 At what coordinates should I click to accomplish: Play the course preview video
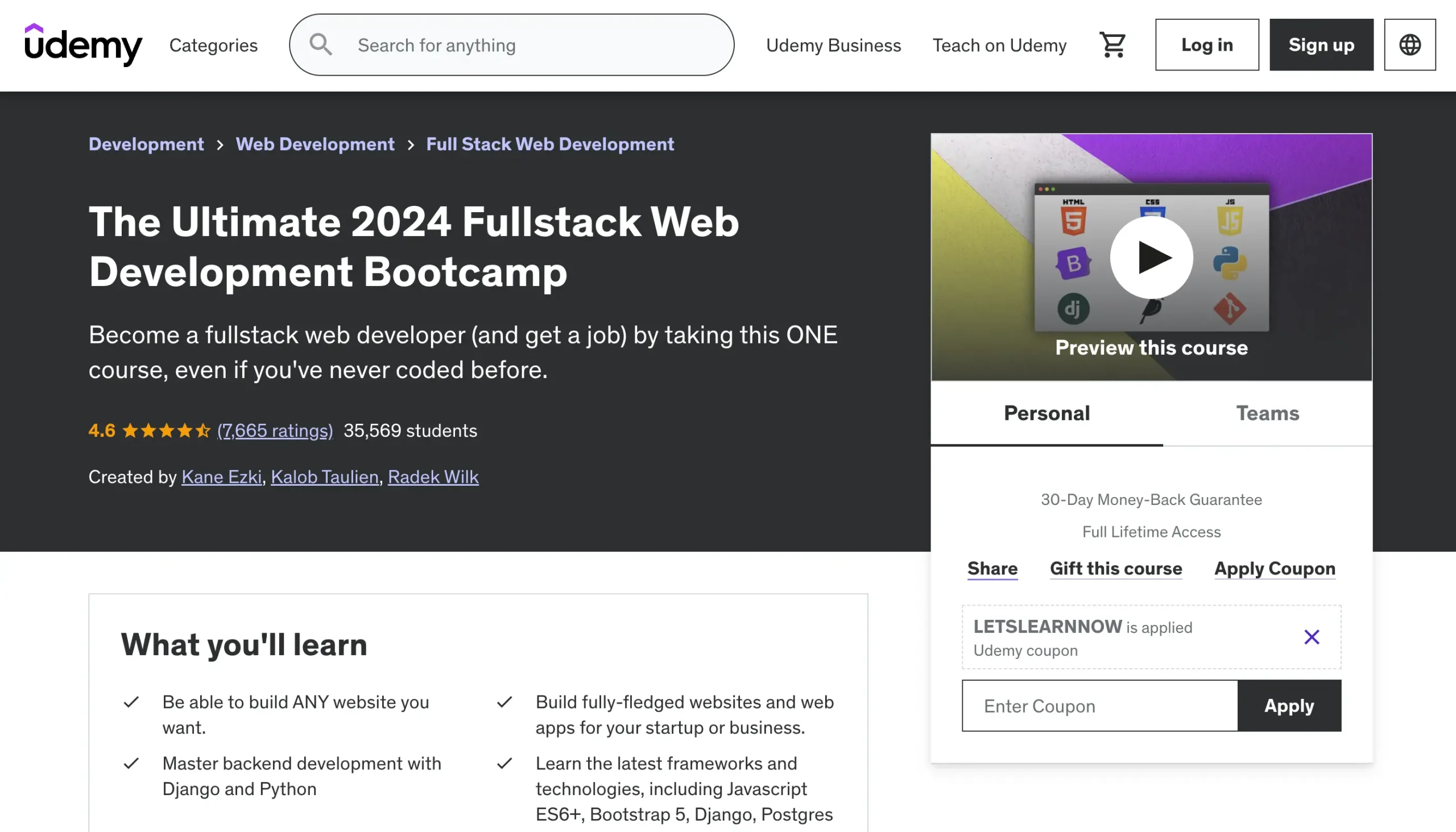coord(1151,257)
